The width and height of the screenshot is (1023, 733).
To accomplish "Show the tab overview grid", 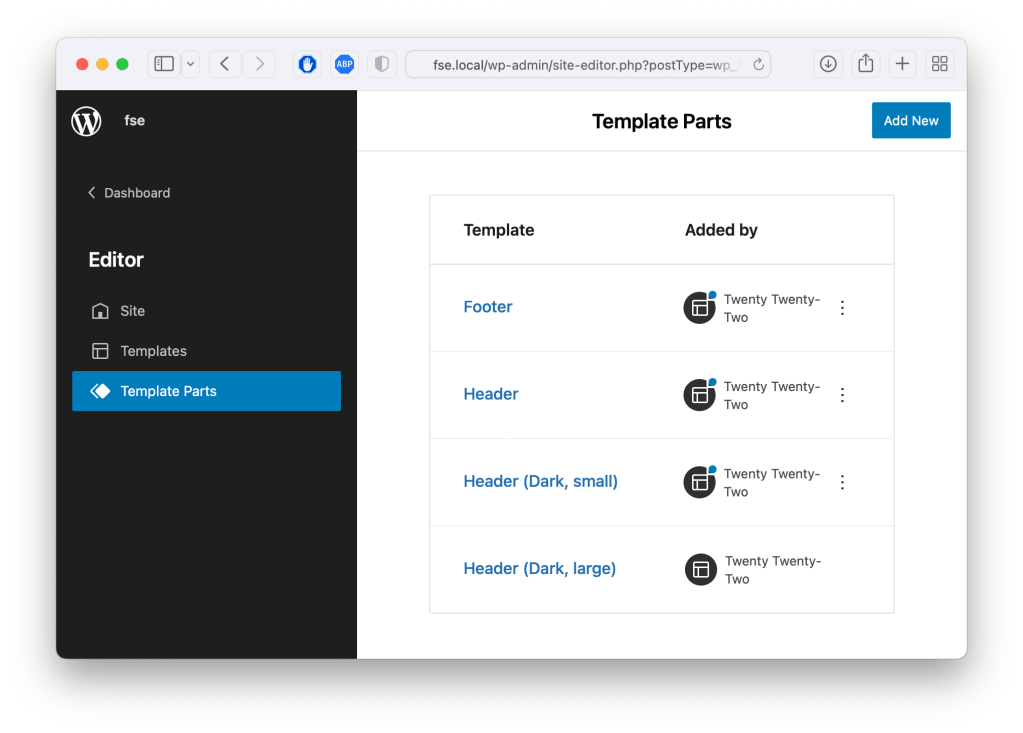I will click(x=939, y=64).
